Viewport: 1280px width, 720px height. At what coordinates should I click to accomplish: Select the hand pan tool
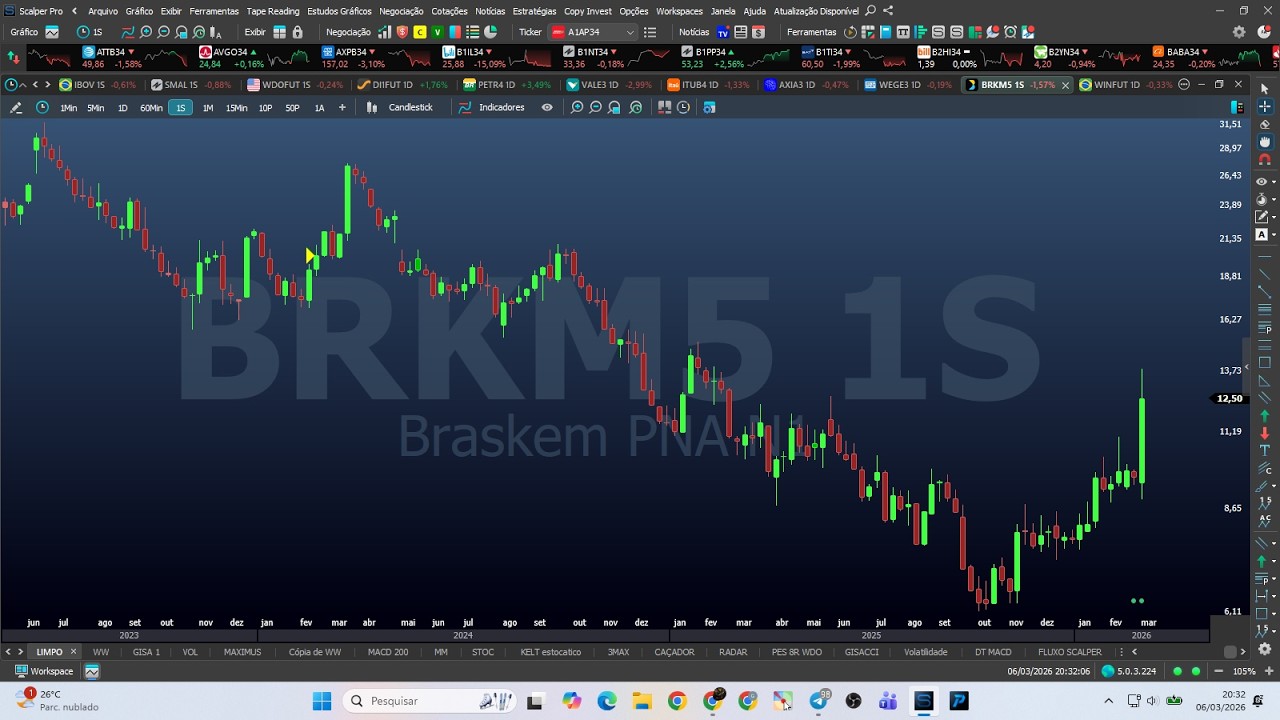click(1264, 142)
